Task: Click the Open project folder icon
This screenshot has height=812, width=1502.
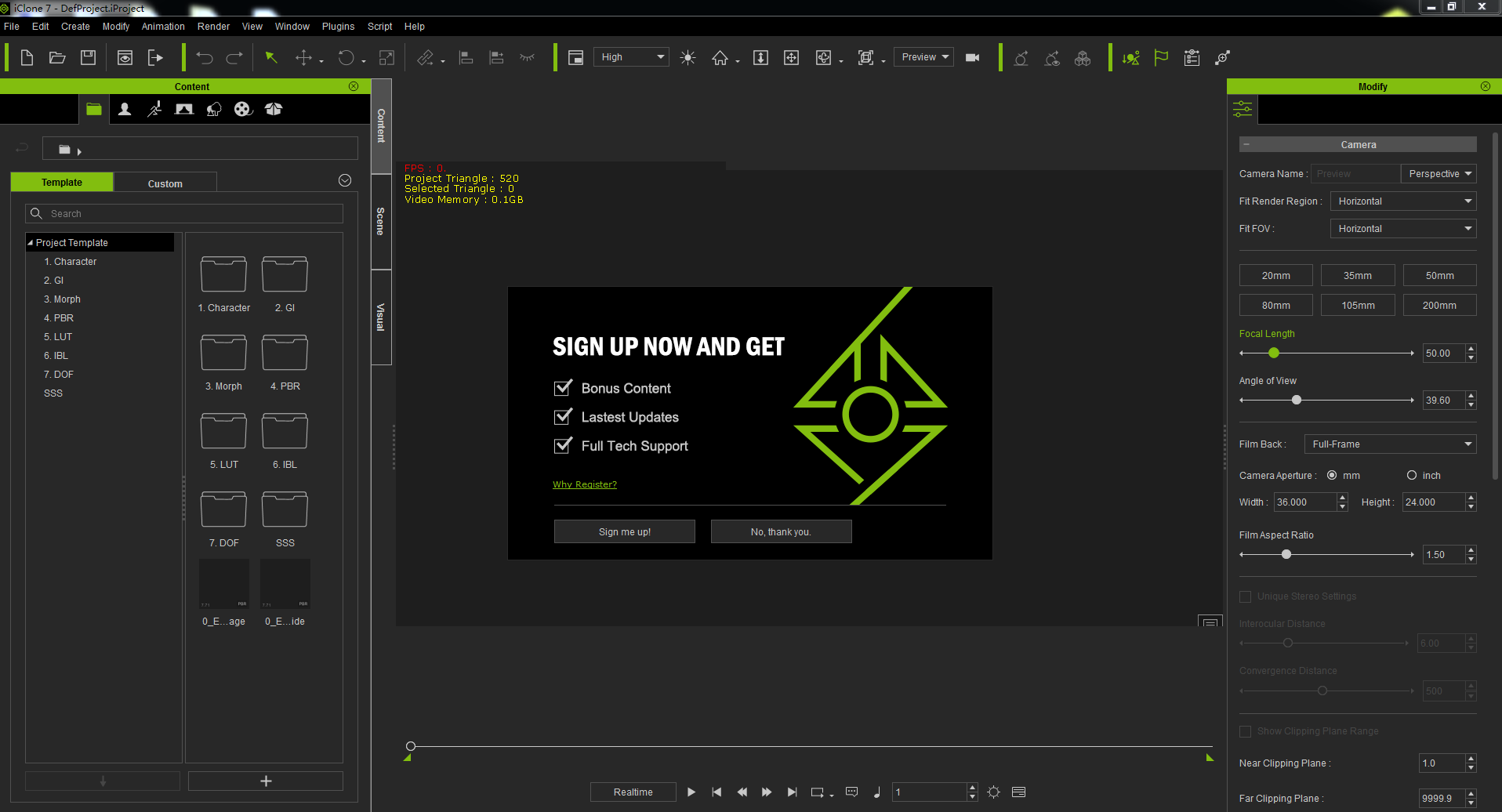Action: (x=57, y=57)
